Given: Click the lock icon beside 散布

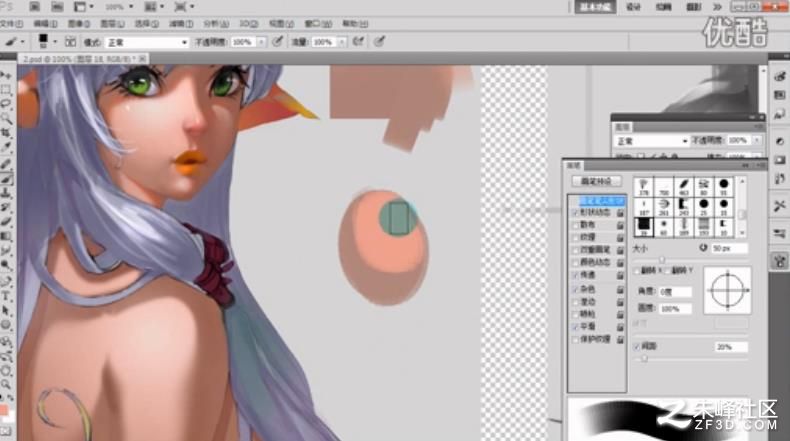Looking at the screenshot, I should click(x=620, y=225).
